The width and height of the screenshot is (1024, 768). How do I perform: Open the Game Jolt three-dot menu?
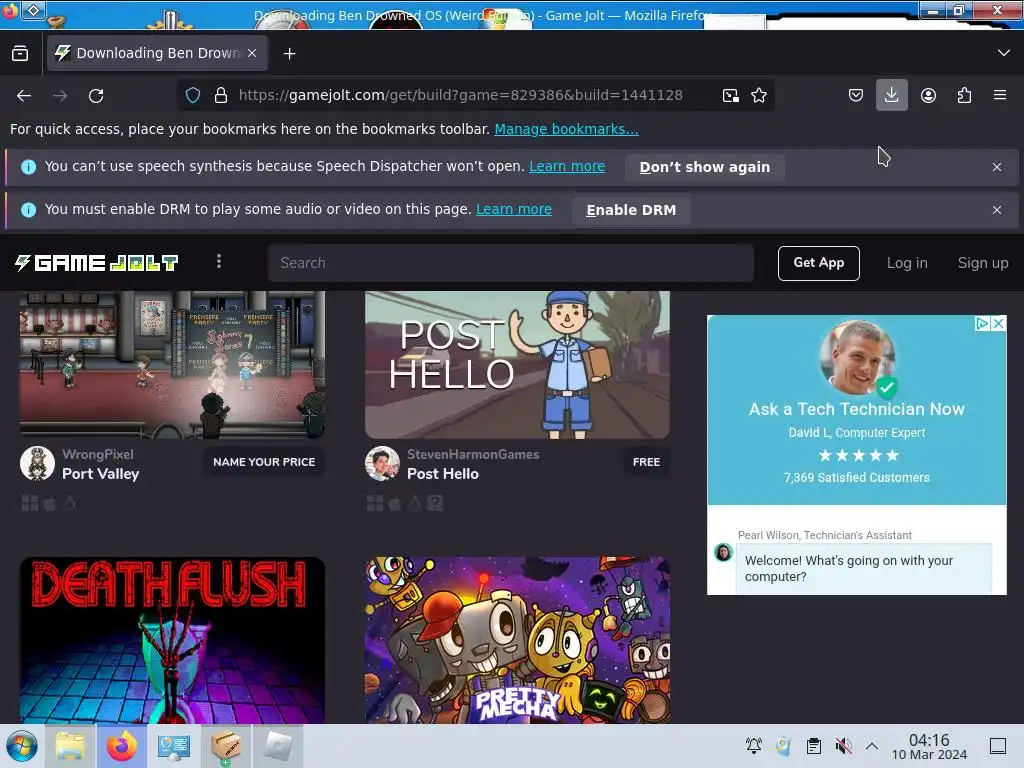[x=219, y=262]
